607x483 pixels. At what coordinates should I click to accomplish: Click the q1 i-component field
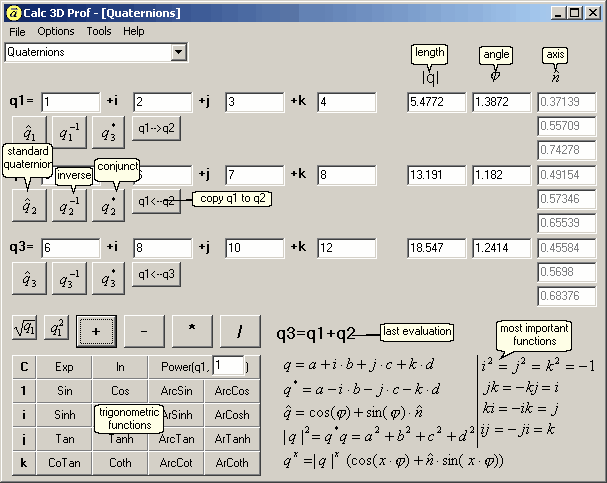[x=163, y=102]
